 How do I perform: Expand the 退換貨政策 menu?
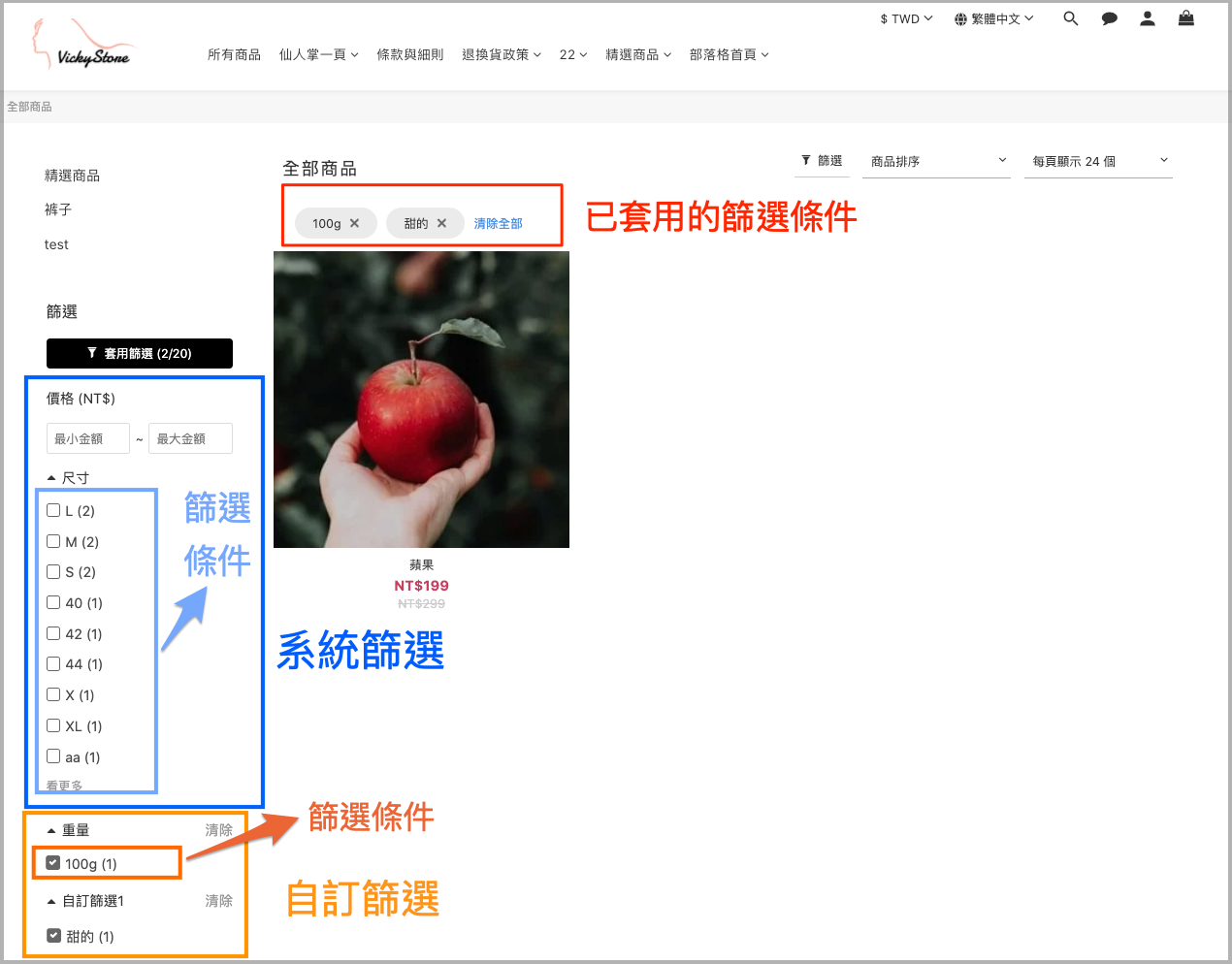click(502, 54)
